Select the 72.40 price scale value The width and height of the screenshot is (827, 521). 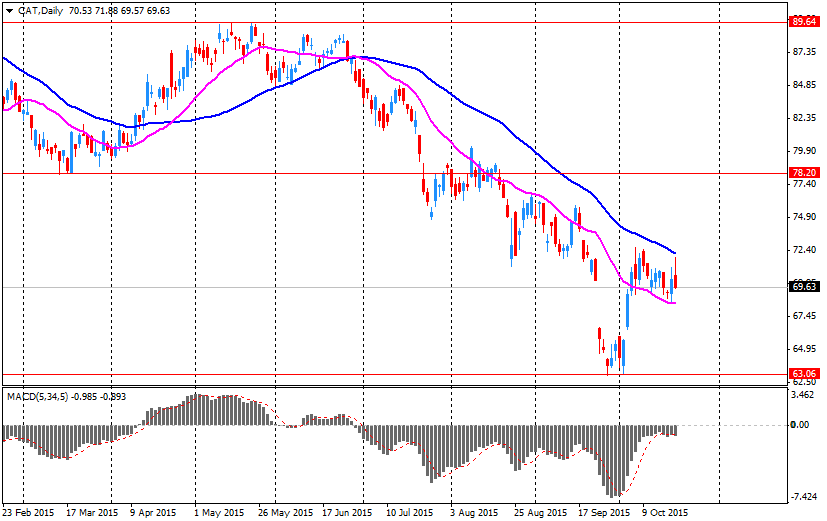coord(804,249)
